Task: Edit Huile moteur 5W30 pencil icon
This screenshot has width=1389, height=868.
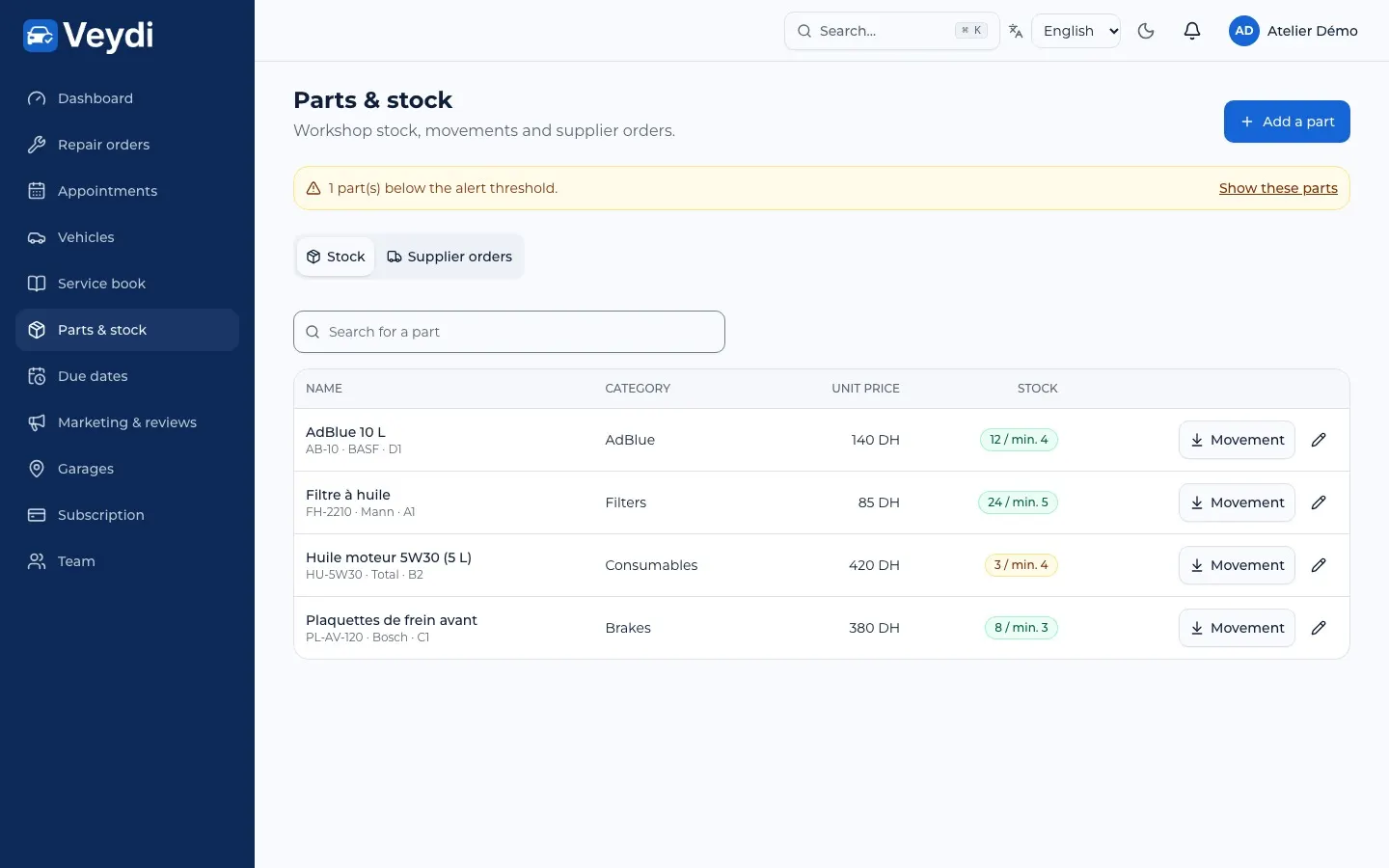Action: [1319, 565]
